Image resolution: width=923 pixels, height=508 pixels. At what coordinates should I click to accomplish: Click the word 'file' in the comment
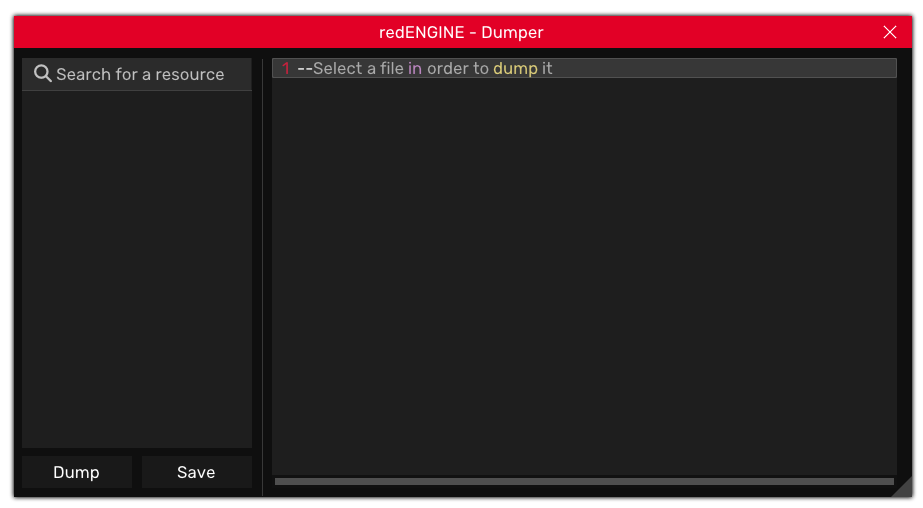click(x=392, y=69)
